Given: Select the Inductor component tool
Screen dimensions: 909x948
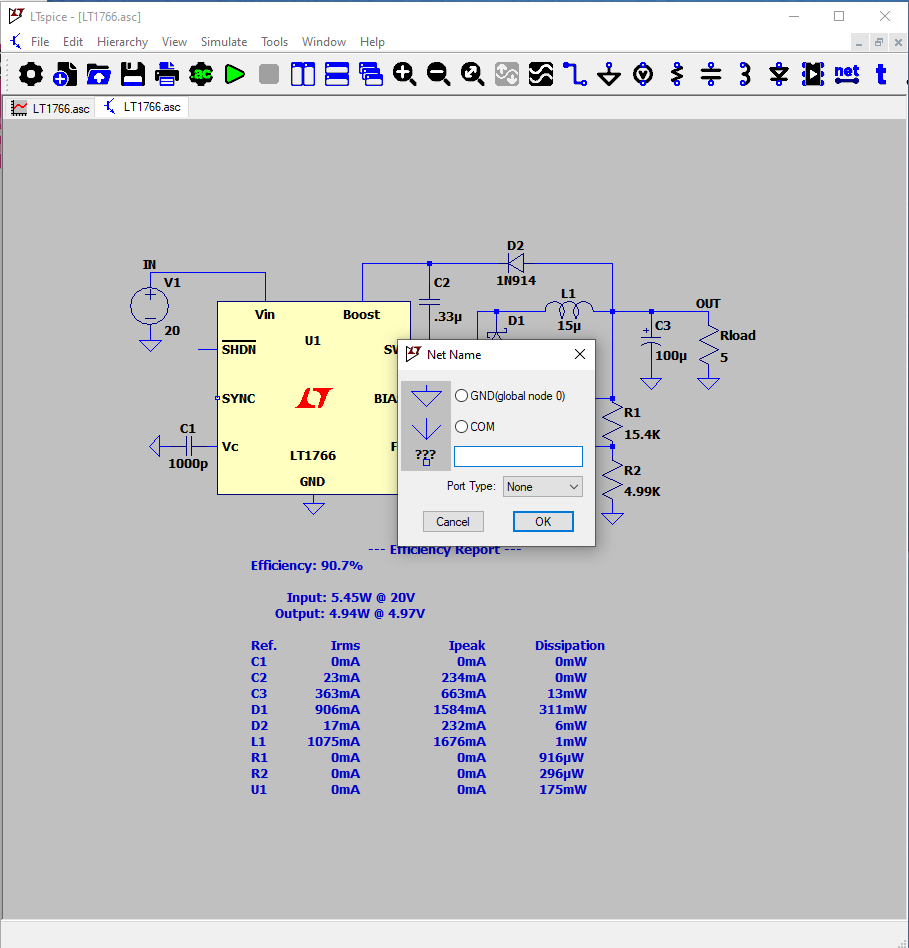Looking at the screenshot, I should pyautogui.click(x=745, y=74).
